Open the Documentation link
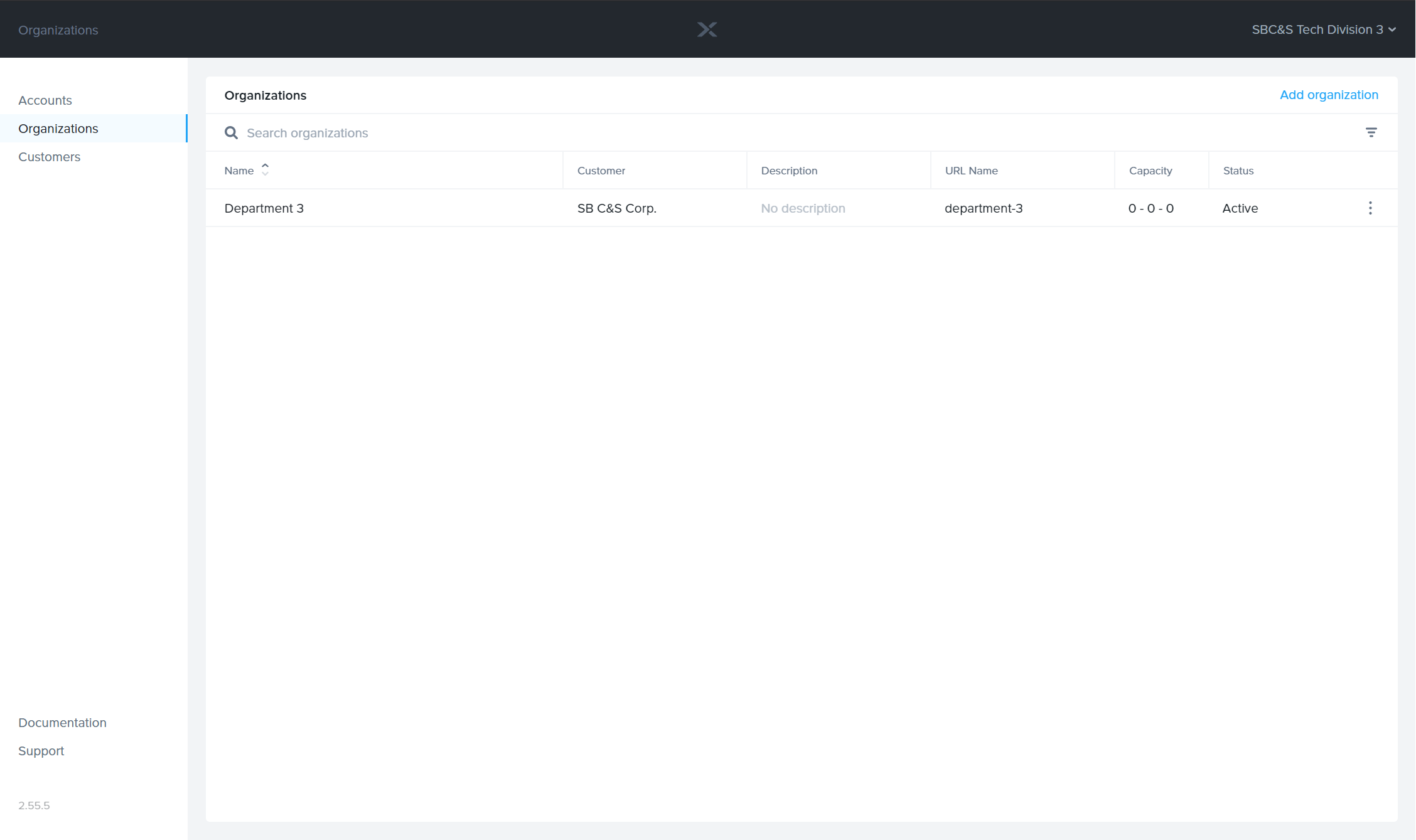The width and height of the screenshot is (1416, 840). coord(62,723)
